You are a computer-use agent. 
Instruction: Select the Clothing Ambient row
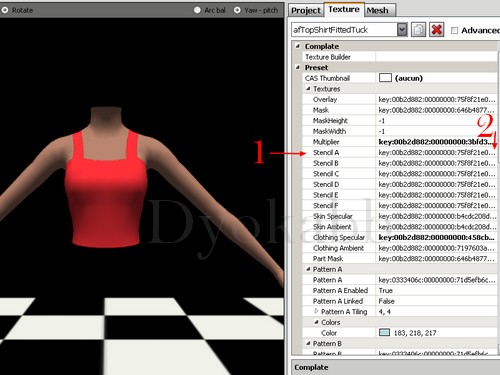tap(400, 248)
